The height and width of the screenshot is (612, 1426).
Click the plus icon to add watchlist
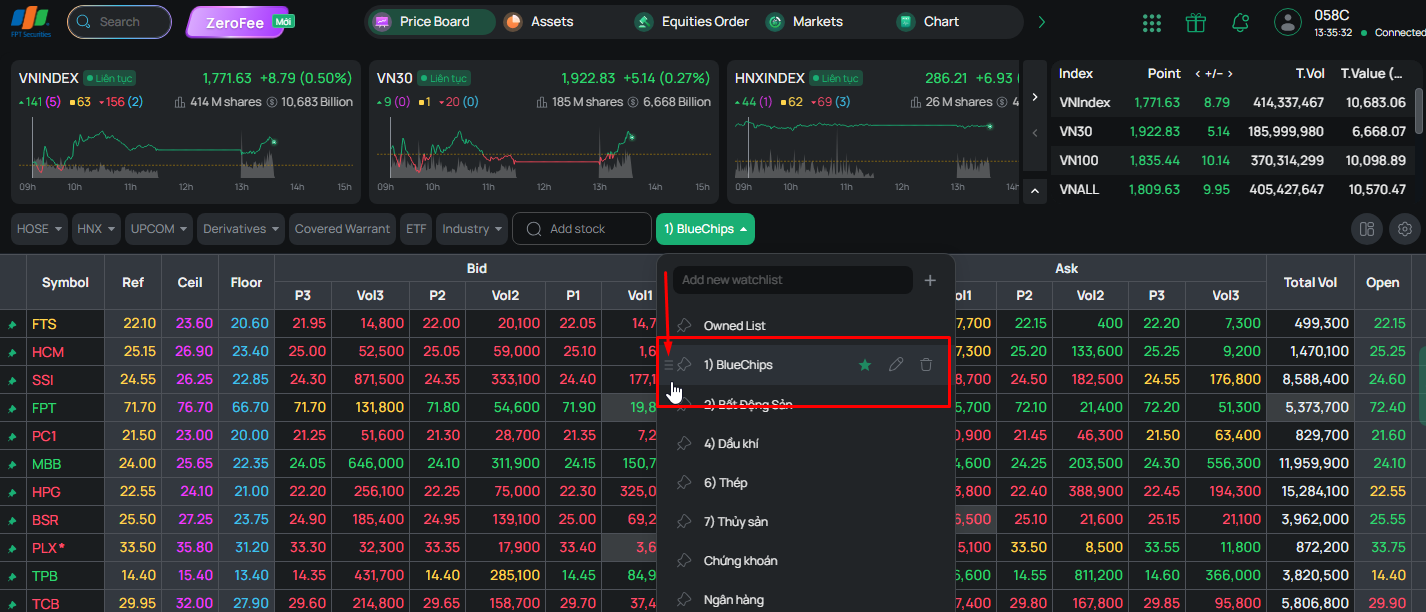pos(930,281)
